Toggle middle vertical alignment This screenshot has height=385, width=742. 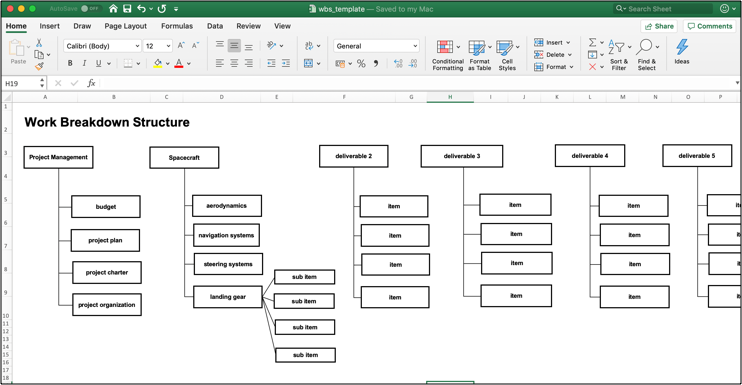click(234, 45)
